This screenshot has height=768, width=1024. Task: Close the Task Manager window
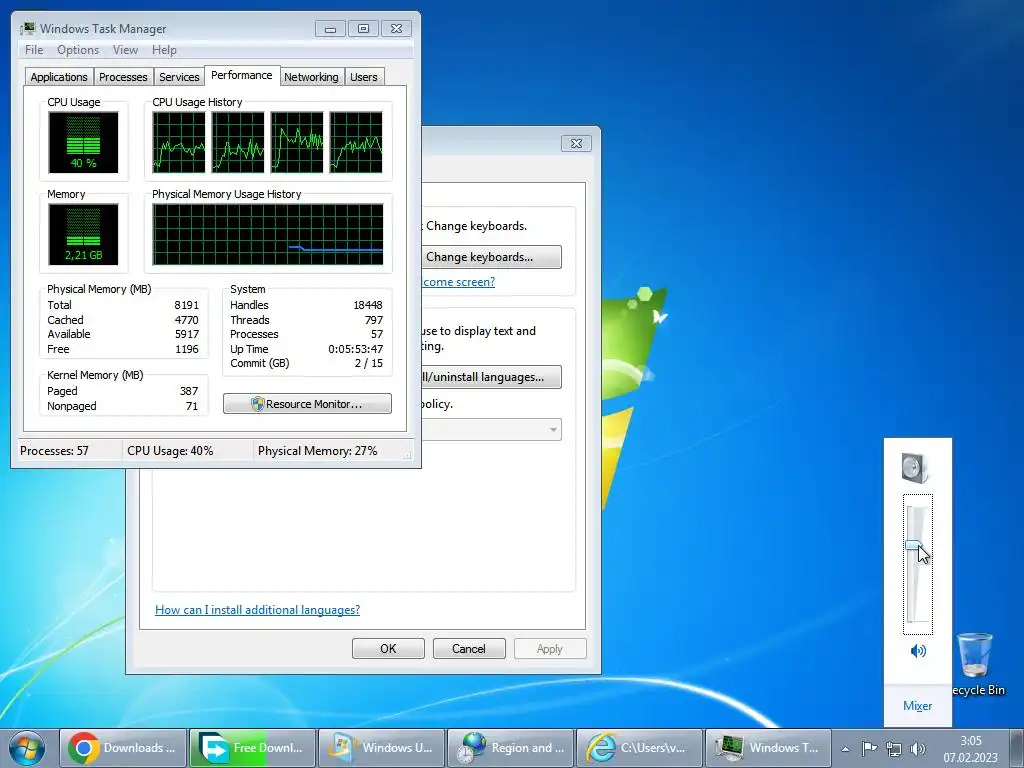click(396, 29)
